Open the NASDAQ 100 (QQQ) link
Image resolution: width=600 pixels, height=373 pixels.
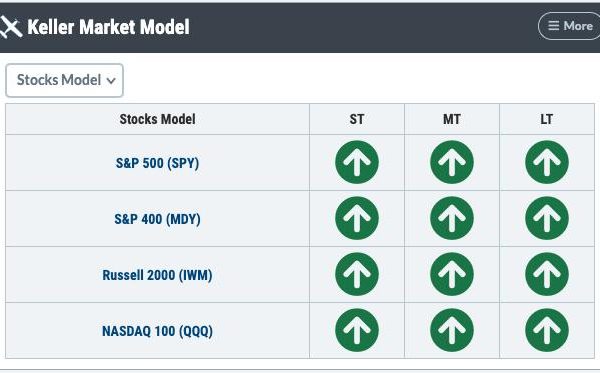157,331
